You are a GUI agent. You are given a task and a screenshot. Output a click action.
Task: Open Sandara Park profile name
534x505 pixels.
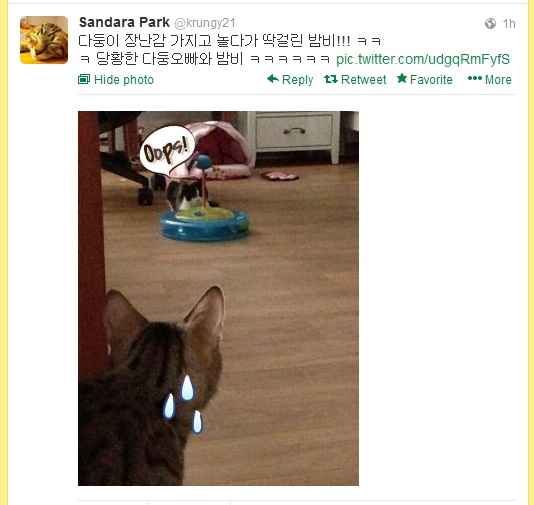tap(124, 22)
